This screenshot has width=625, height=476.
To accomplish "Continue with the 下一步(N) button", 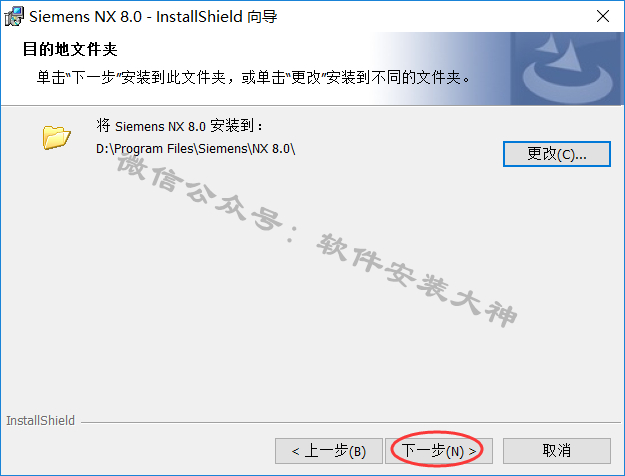I will [x=439, y=451].
